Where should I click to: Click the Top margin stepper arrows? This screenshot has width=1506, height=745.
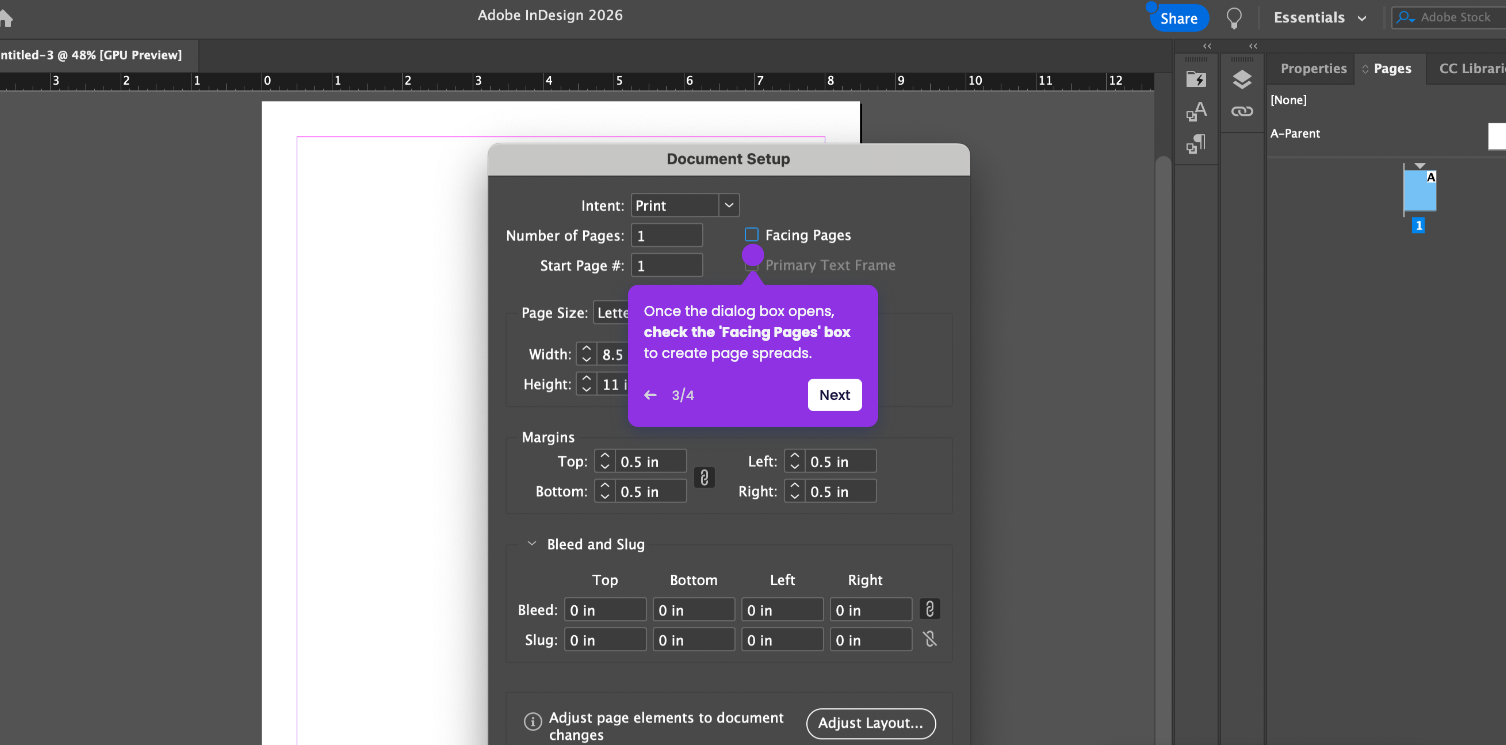coord(604,461)
